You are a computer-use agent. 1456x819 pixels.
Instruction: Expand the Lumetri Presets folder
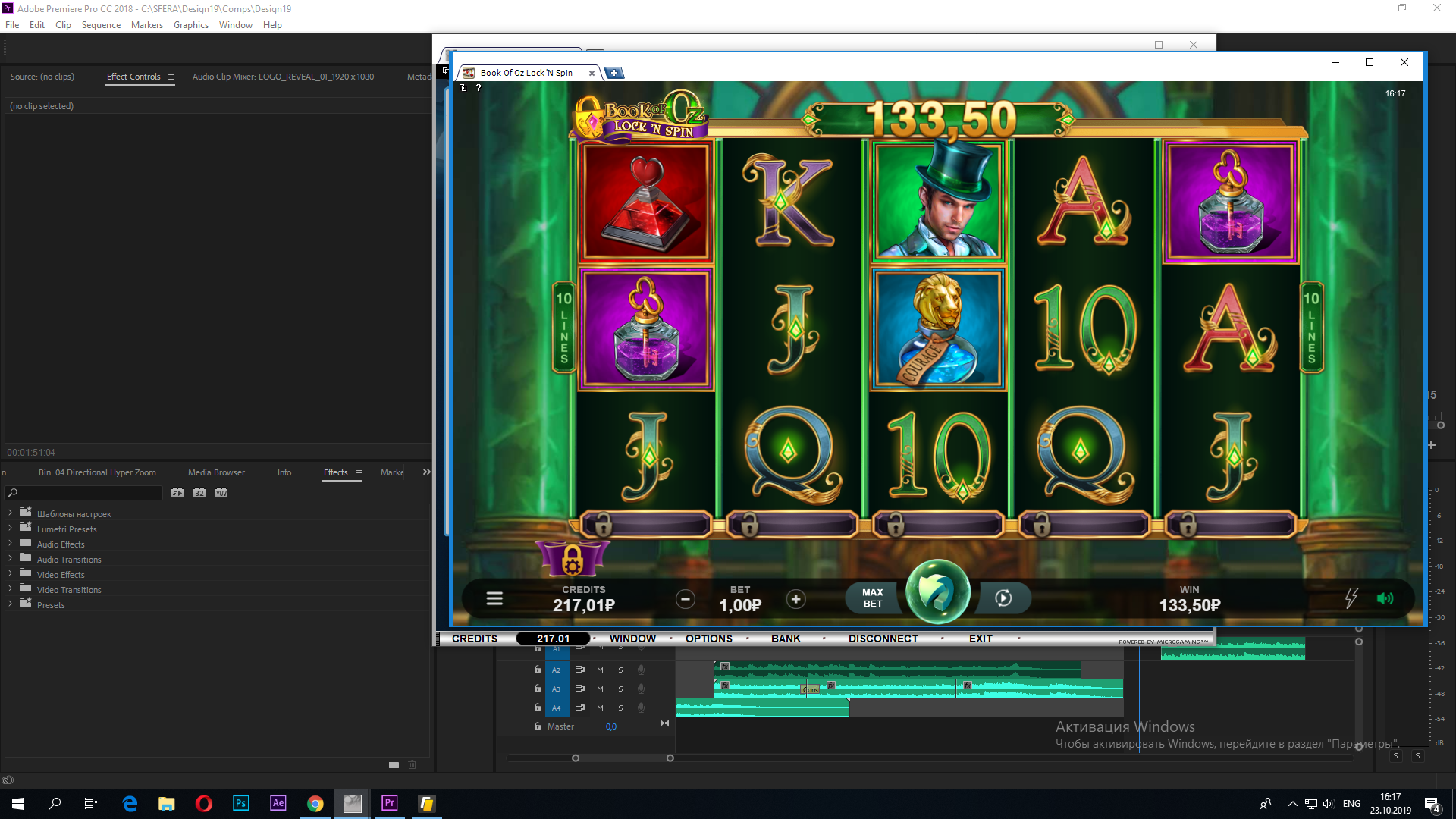point(10,529)
